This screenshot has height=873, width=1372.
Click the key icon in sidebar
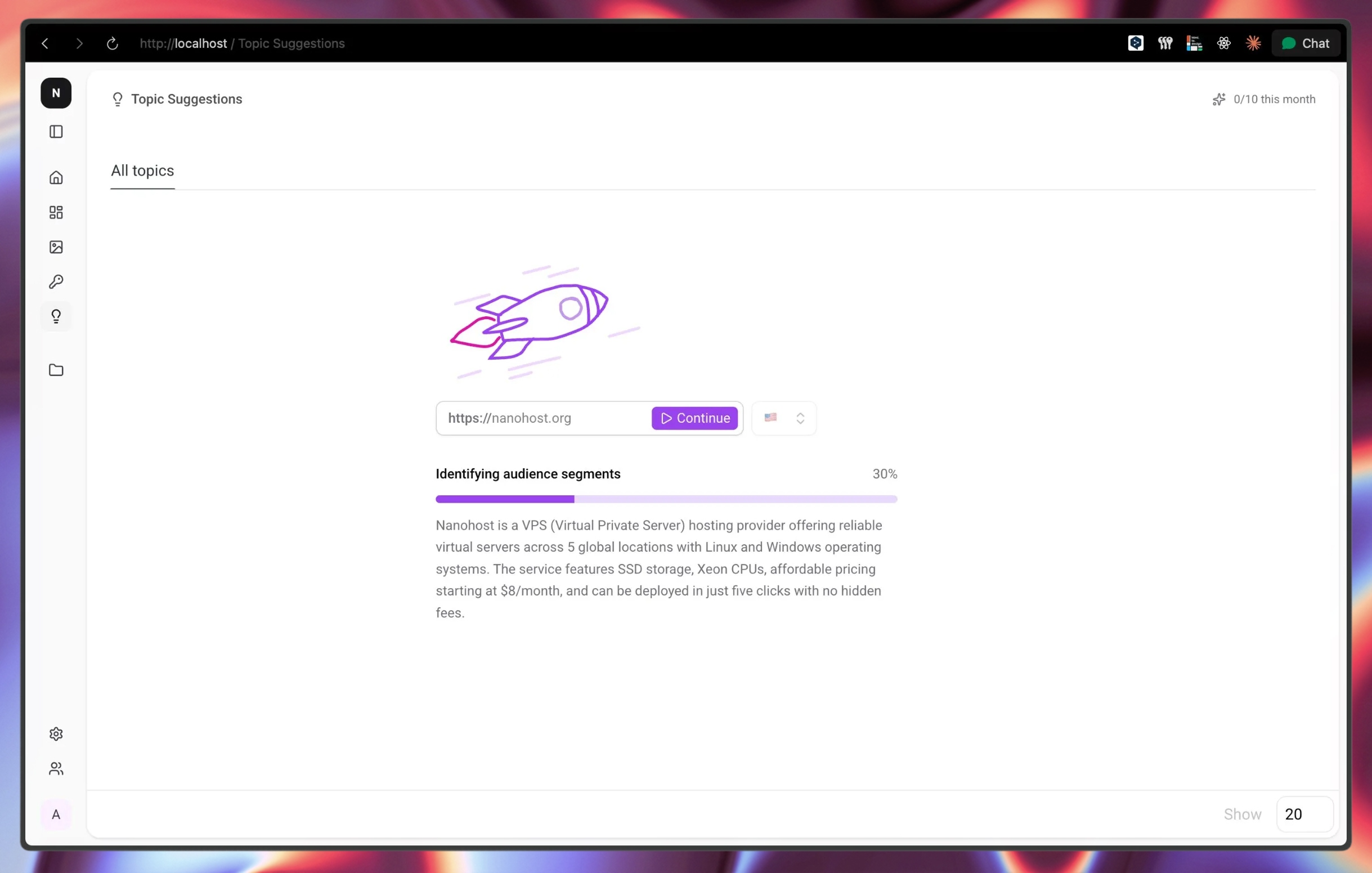(56, 281)
